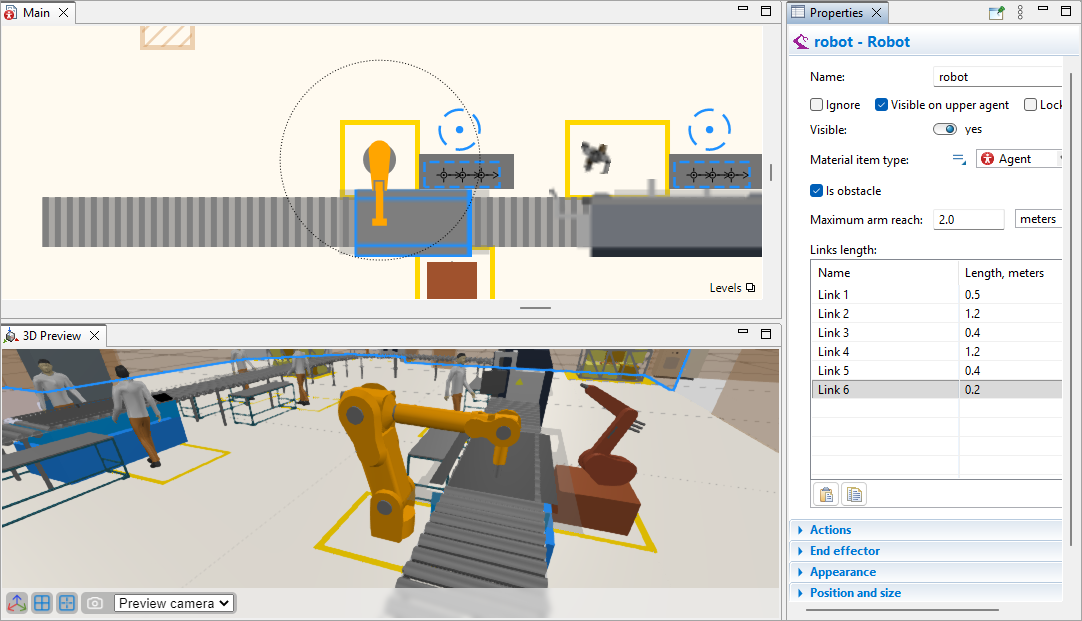The height and width of the screenshot is (621, 1082).
Task: Toggle the Visible switch off
Action: pyautogui.click(x=944, y=129)
